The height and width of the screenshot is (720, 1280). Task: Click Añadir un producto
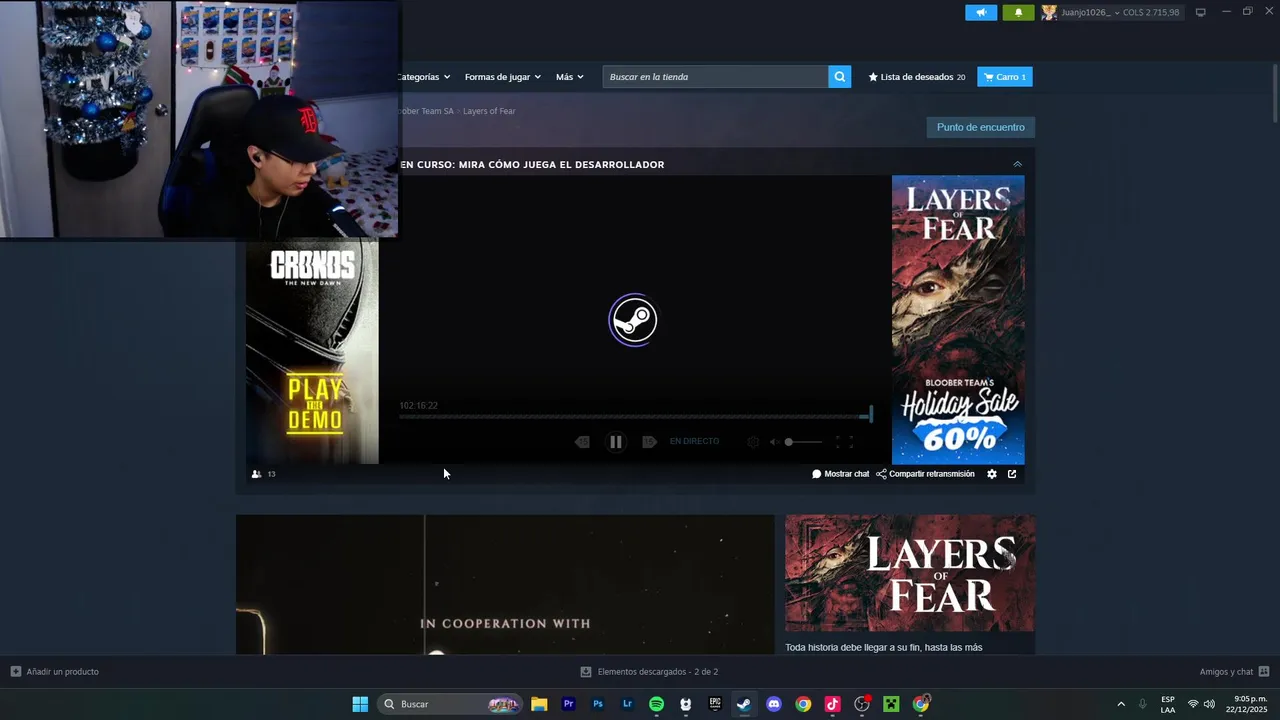coord(55,672)
